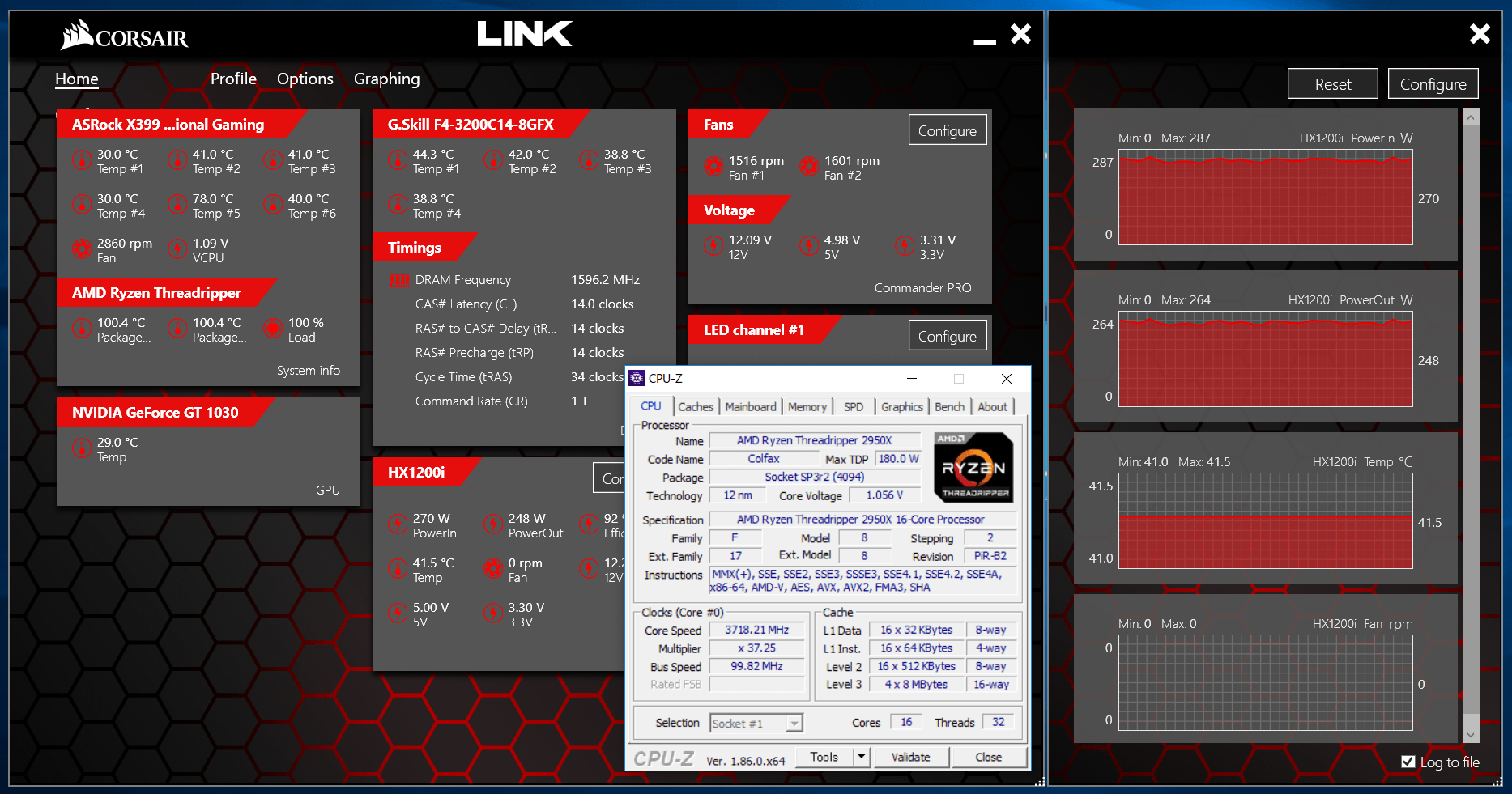Image resolution: width=1512 pixels, height=794 pixels.
Task: Click HX1200i PowerIn 270 W icon
Action: pos(398,524)
